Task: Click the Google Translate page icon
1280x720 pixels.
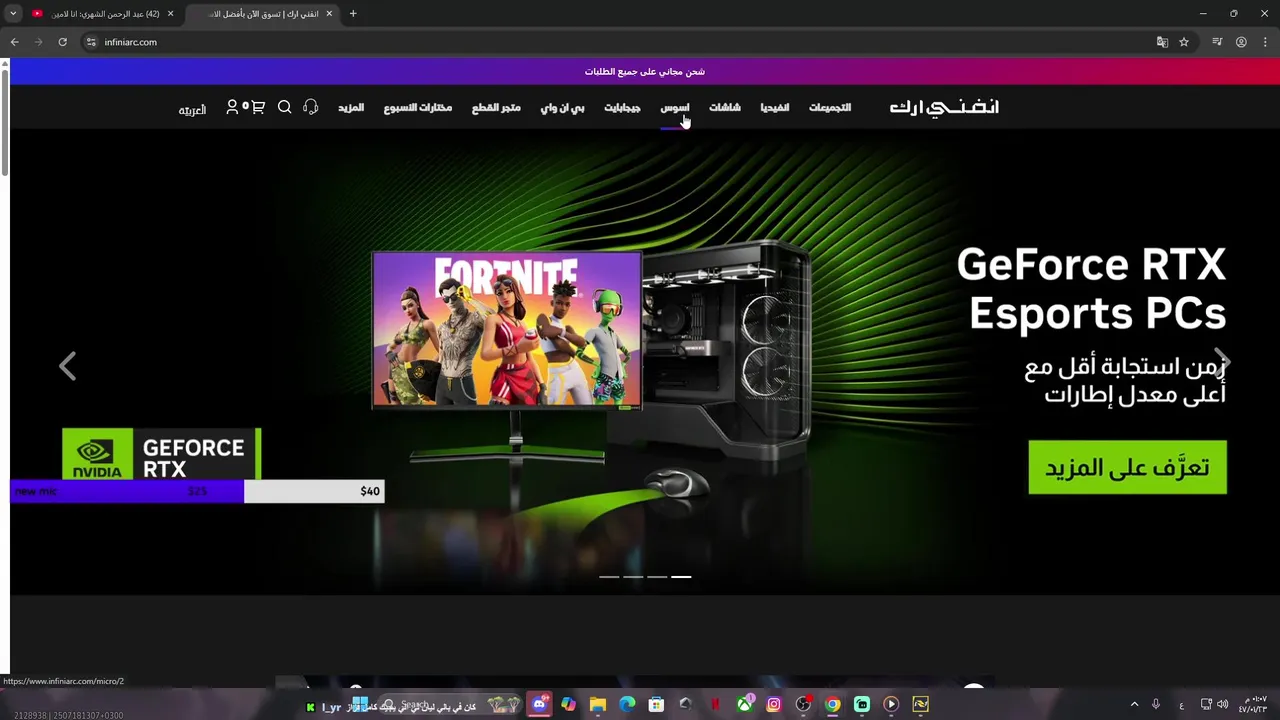Action: pyautogui.click(x=1162, y=42)
